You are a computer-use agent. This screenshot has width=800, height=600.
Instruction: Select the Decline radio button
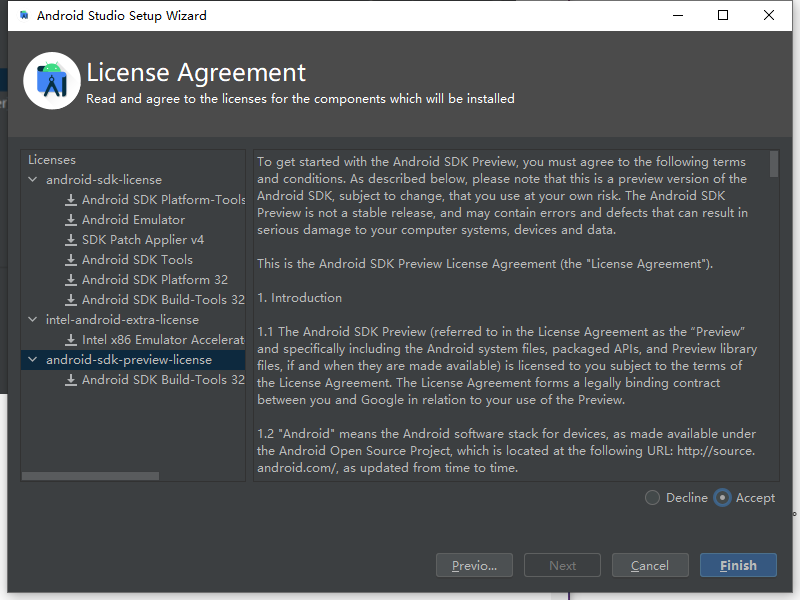tap(653, 498)
